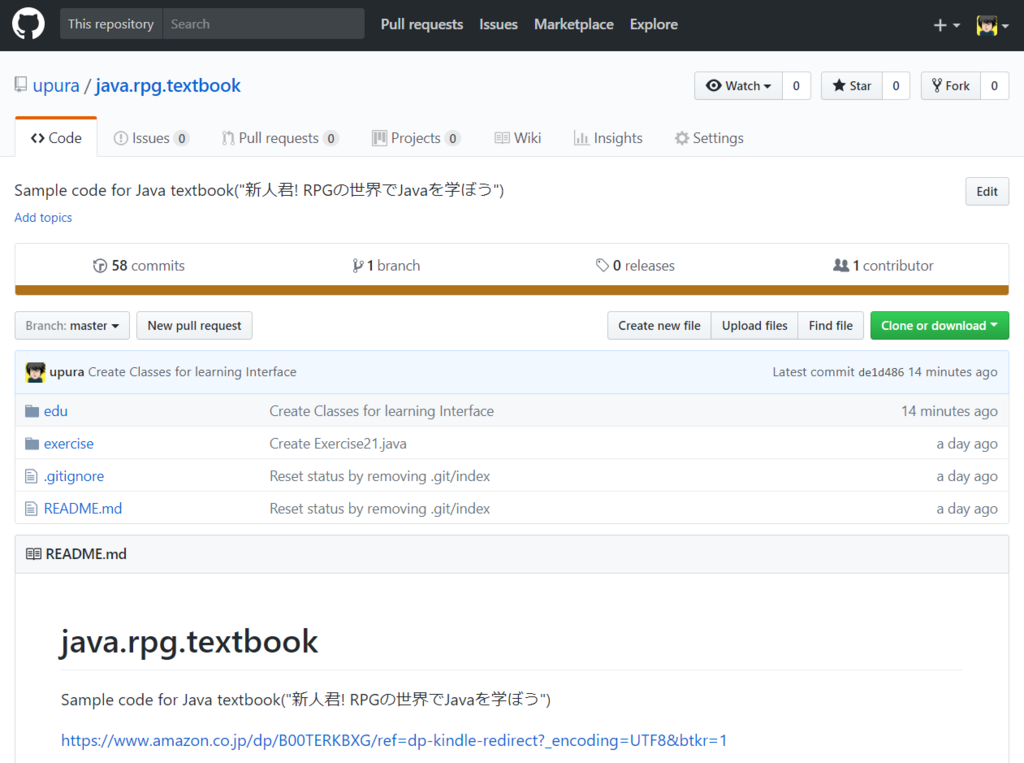Open the Watch dropdown
1024x763 pixels.
pyautogui.click(x=739, y=86)
